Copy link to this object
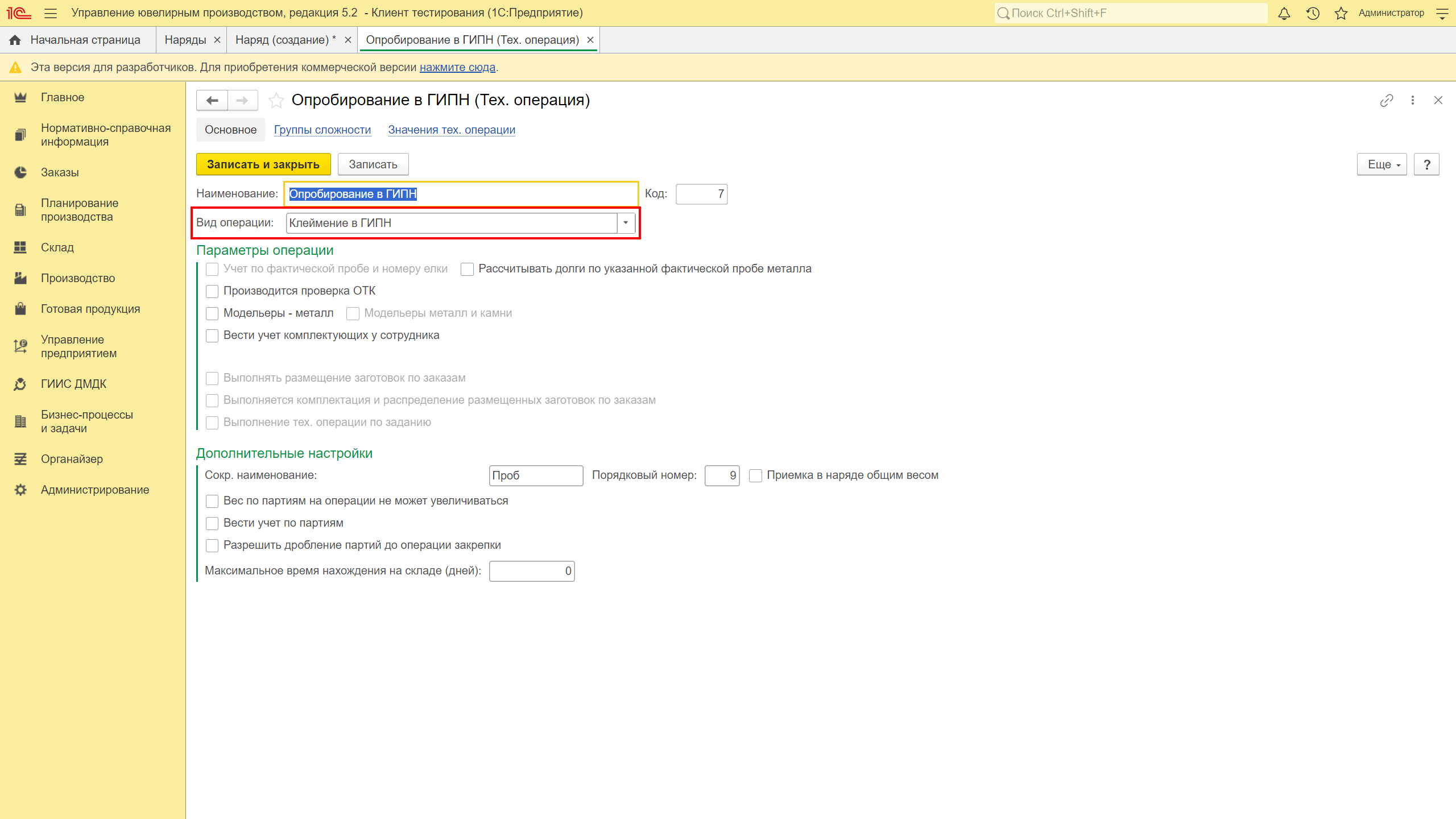Viewport: 1456px width, 819px height. tap(1387, 101)
